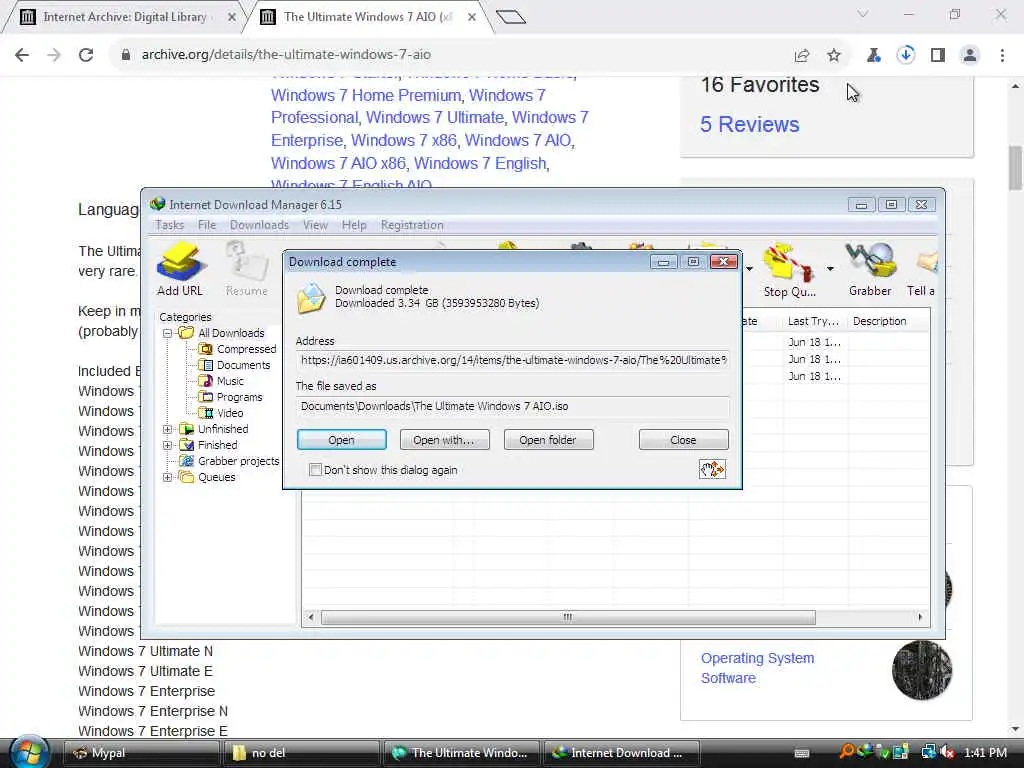The width and height of the screenshot is (1024, 768).
Task: Bookmark this page with the star icon
Action: click(x=834, y=56)
